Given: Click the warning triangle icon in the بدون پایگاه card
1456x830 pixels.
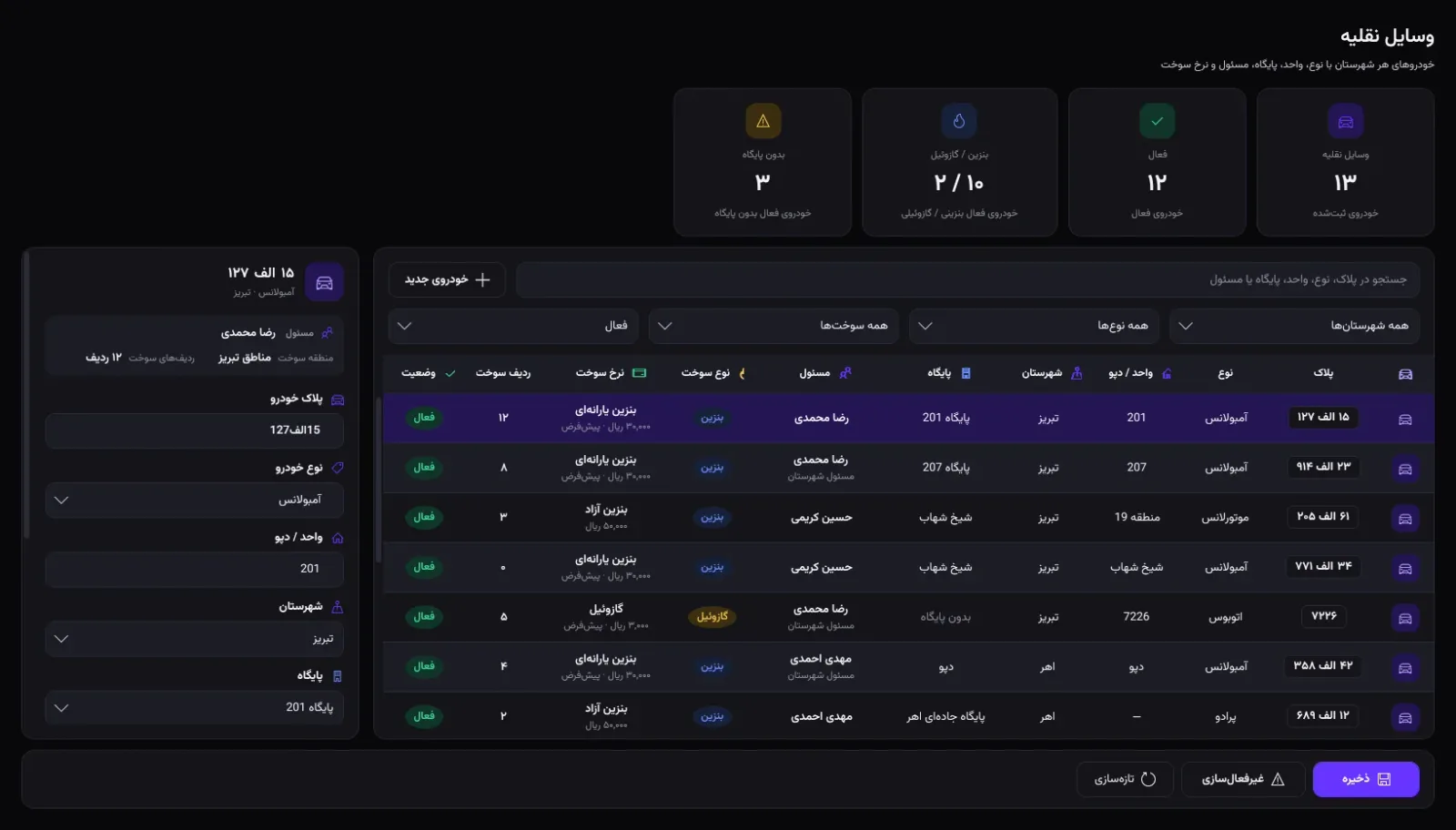Looking at the screenshot, I should pyautogui.click(x=763, y=121).
